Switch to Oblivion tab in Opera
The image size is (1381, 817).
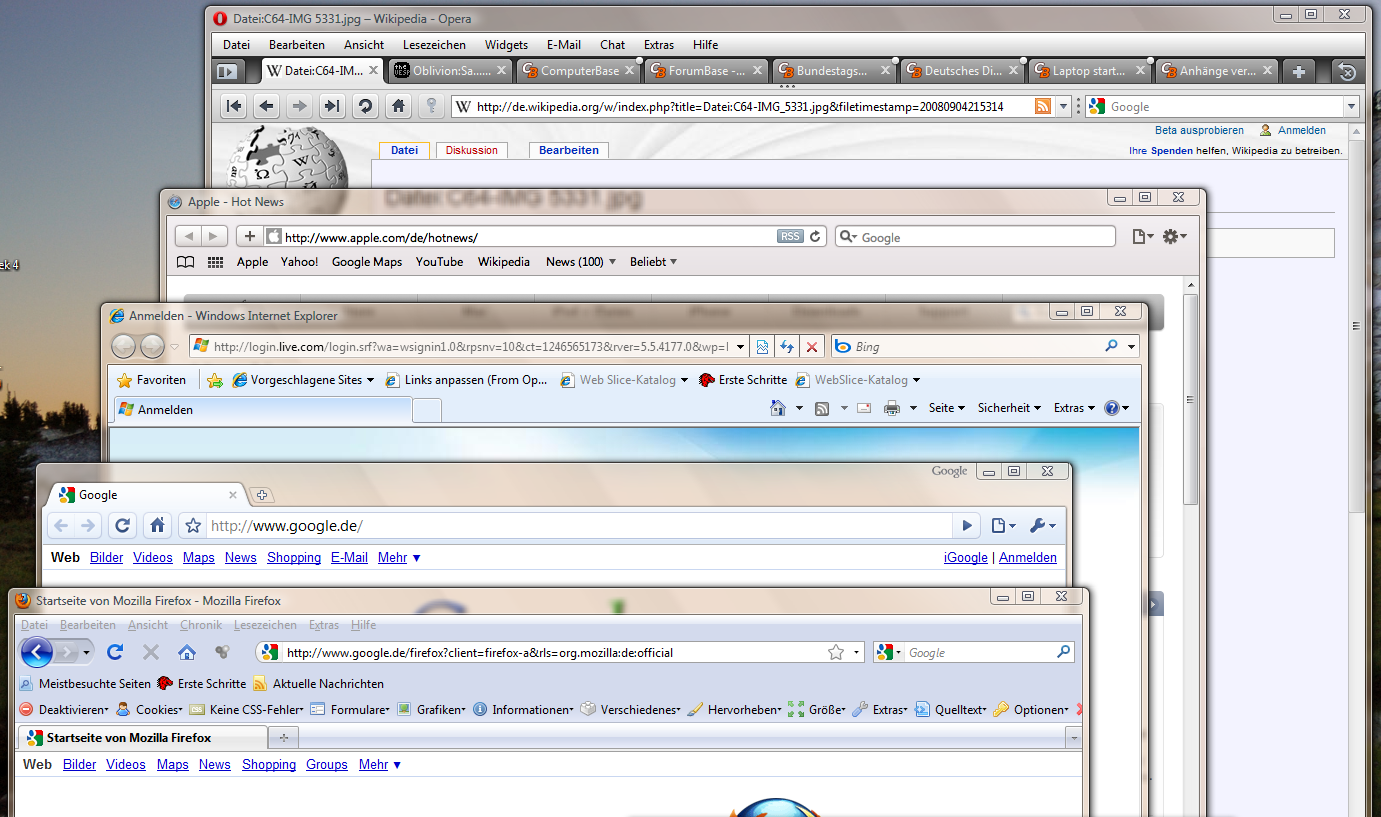(x=450, y=71)
